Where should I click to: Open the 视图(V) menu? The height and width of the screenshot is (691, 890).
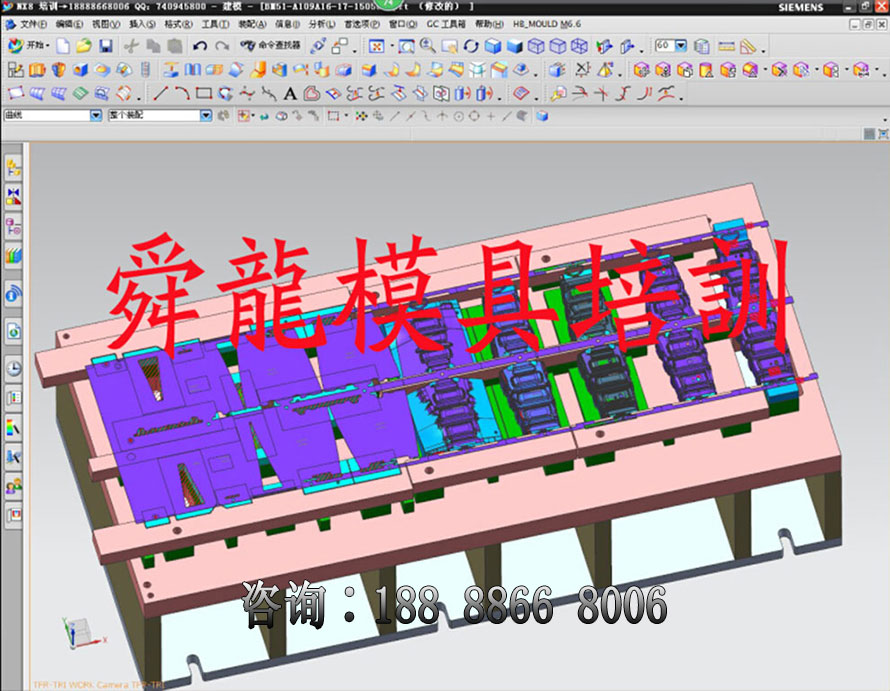tap(106, 24)
